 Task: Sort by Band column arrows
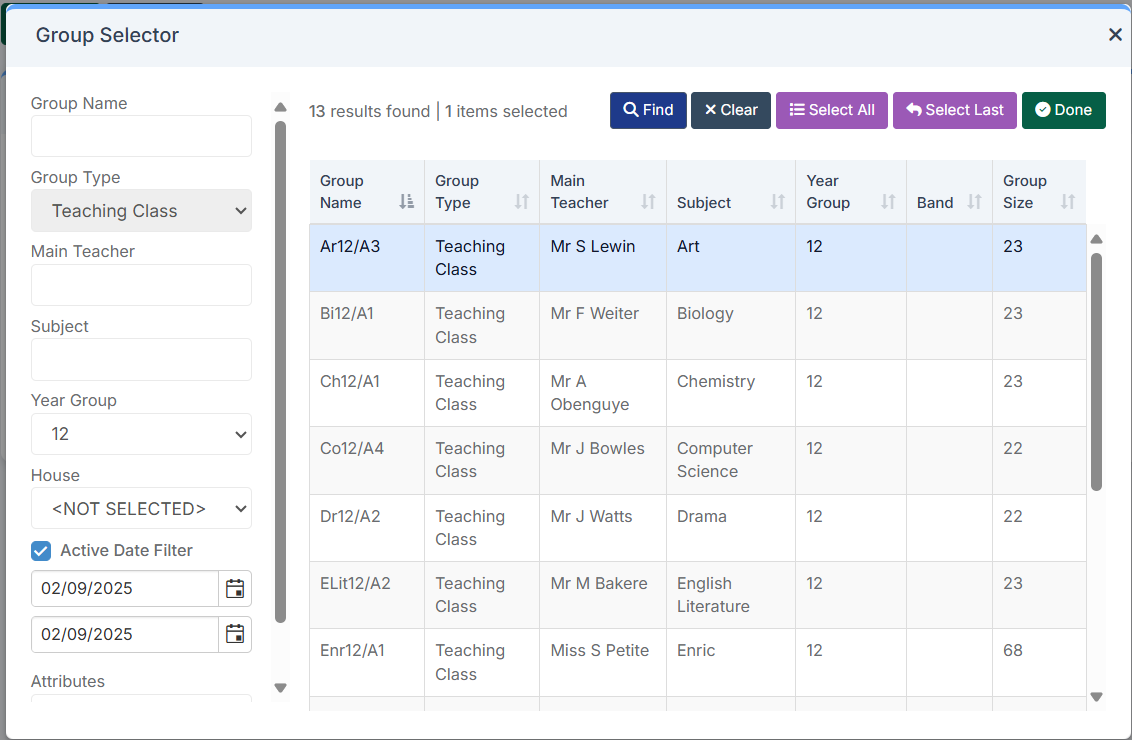(x=974, y=202)
